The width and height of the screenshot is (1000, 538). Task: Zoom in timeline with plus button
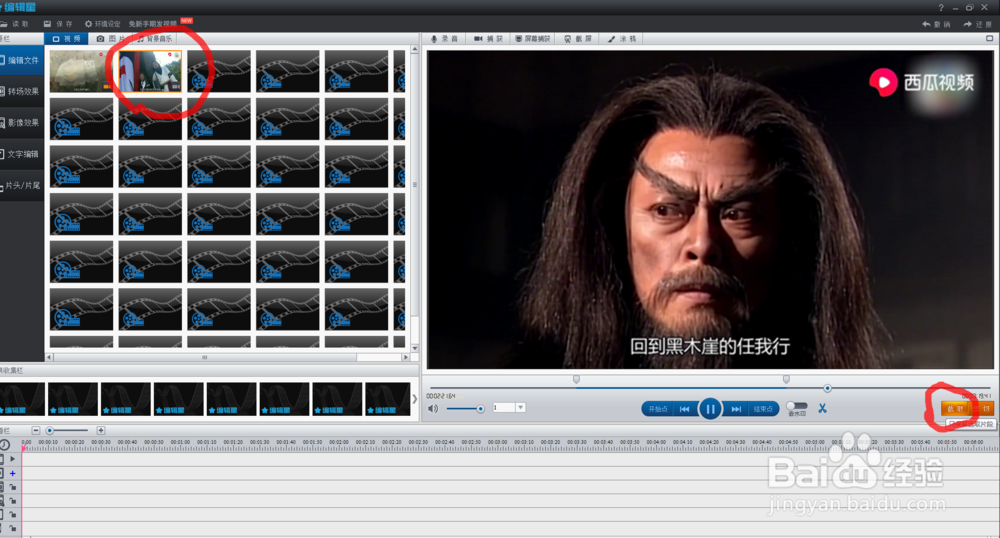tap(100, 430)
